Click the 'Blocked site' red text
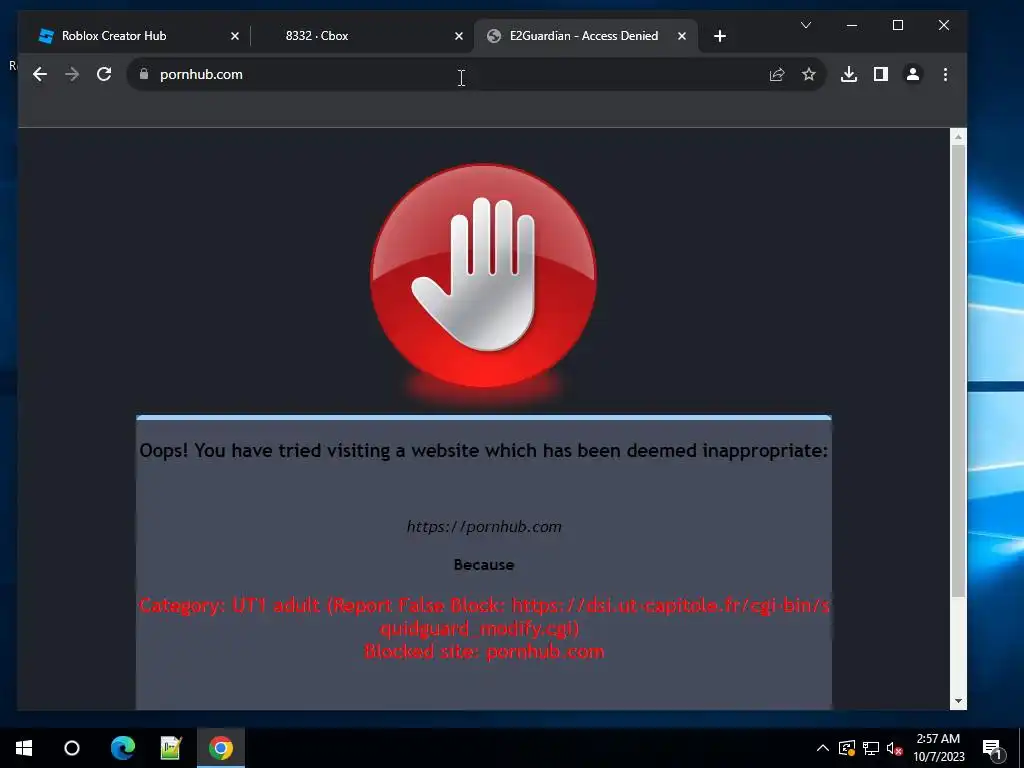This screenshot has height=768, width=1024. (x=484, y=651)
